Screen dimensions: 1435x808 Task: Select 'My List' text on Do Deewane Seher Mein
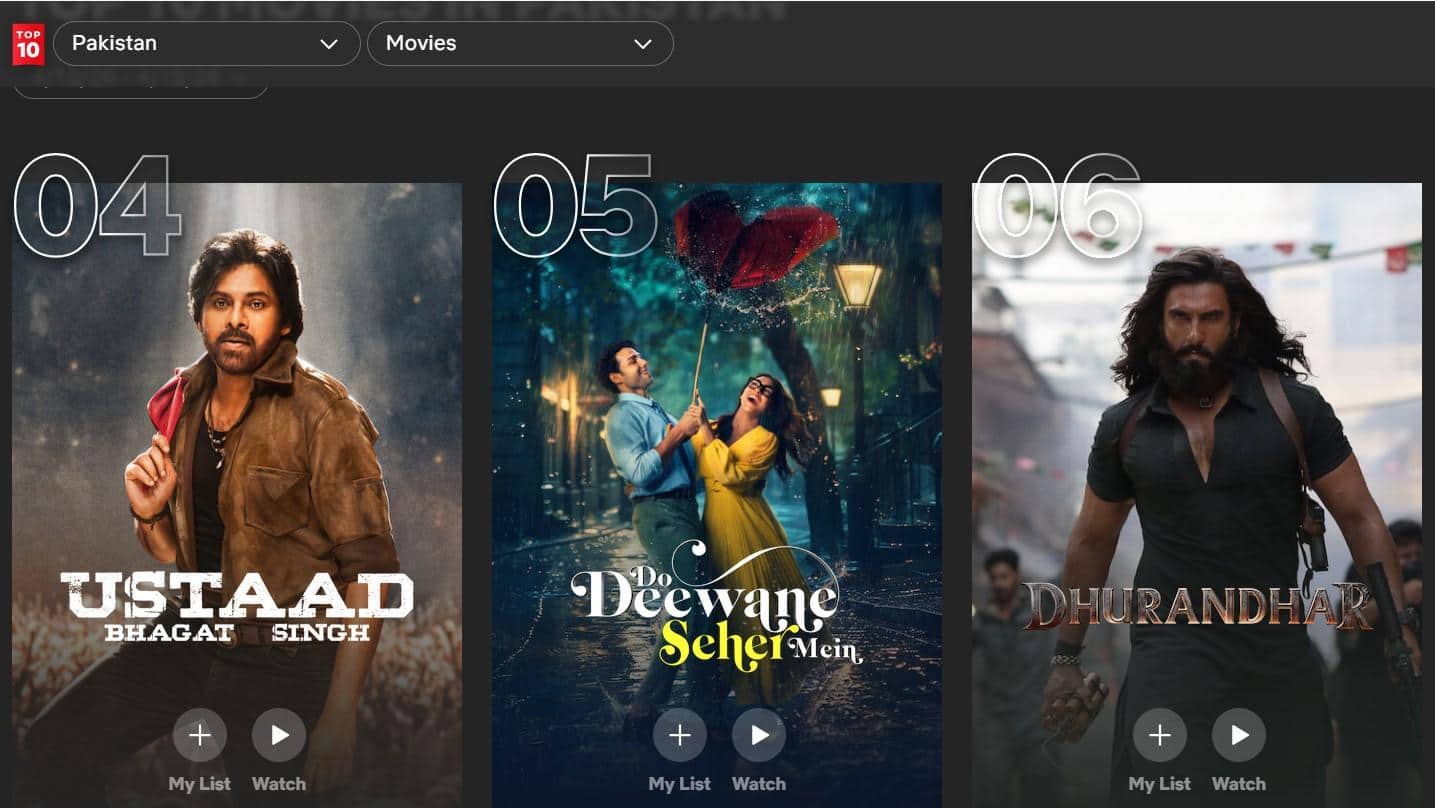coord(680,784)
